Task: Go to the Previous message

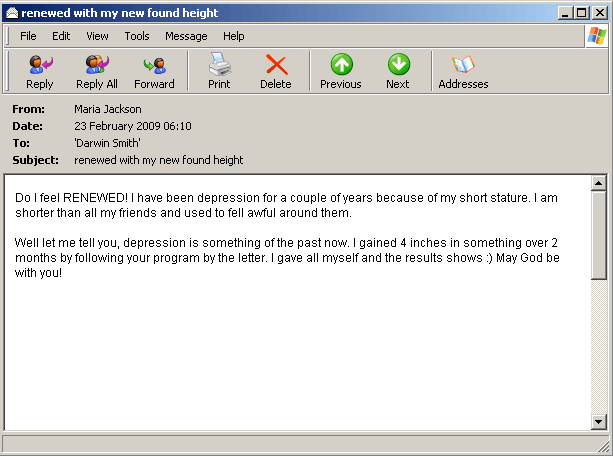Action: 341,72
